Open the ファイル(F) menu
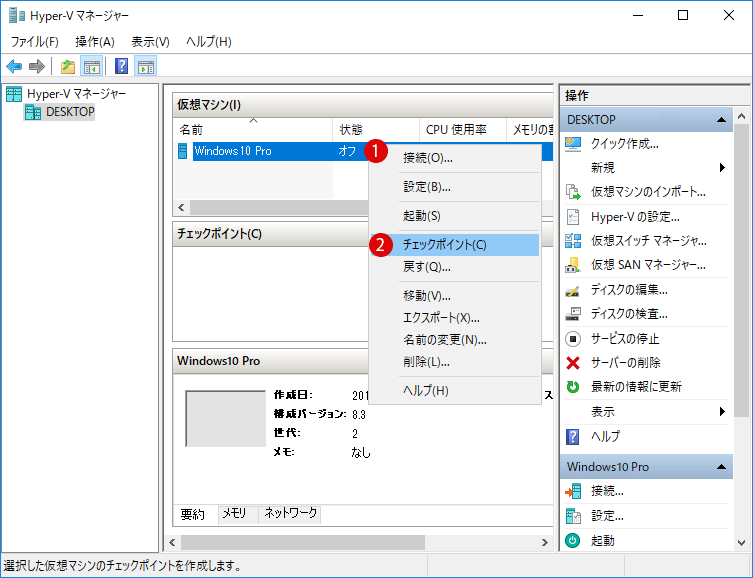The width and height of the screenshot is (753, 578). point(35,42)
